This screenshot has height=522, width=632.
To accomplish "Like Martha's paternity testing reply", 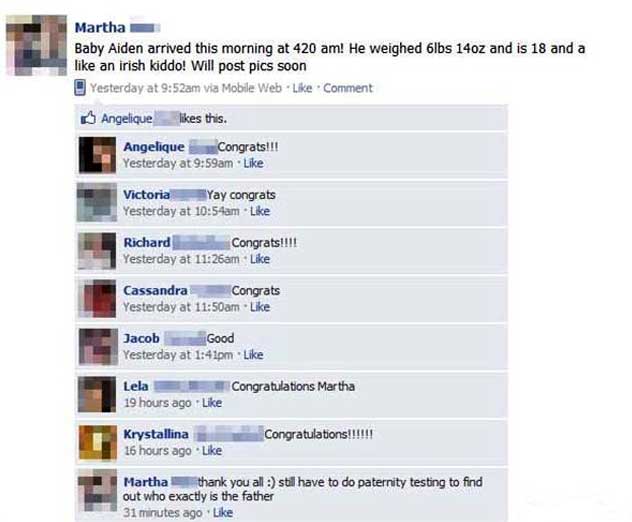I will [x=223, y=513].
